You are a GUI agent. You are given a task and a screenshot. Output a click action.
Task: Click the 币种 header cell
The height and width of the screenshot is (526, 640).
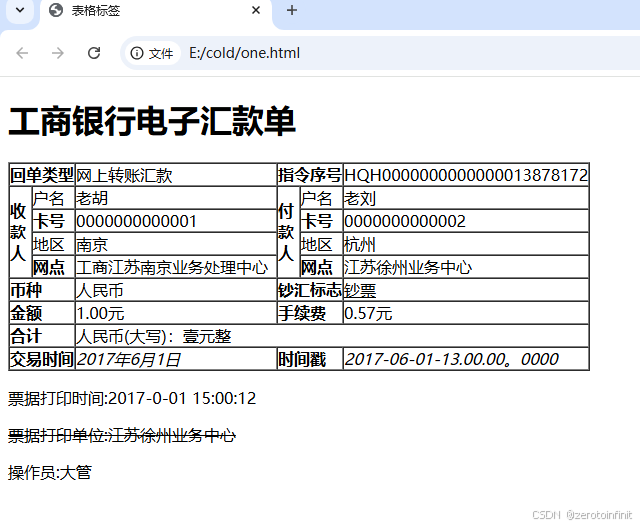click(x=42, y=290)
